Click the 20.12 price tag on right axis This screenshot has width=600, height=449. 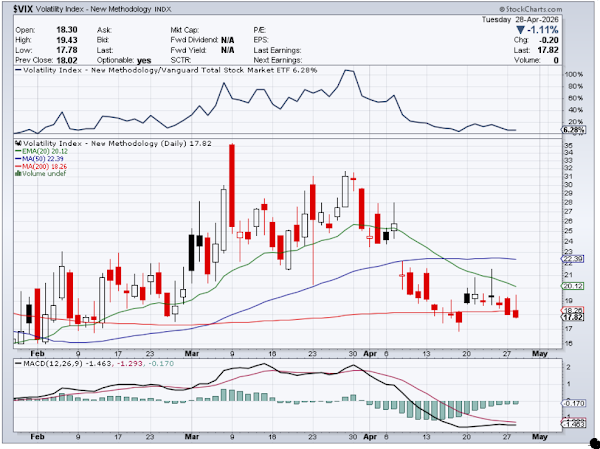(573, 286)
